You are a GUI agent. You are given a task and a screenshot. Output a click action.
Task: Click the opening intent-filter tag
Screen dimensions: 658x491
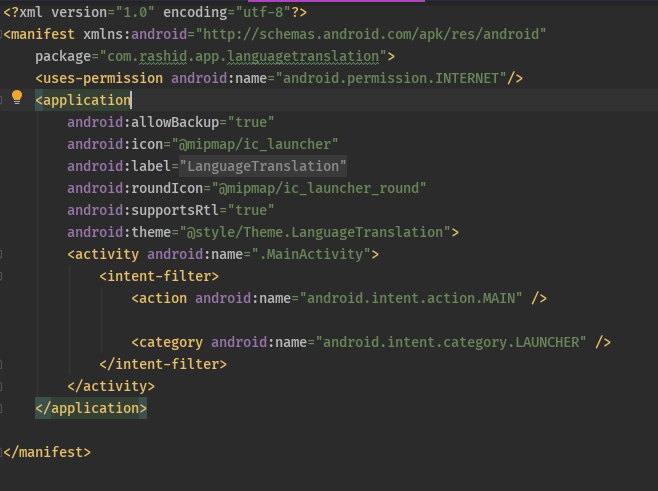coord(159,276)
